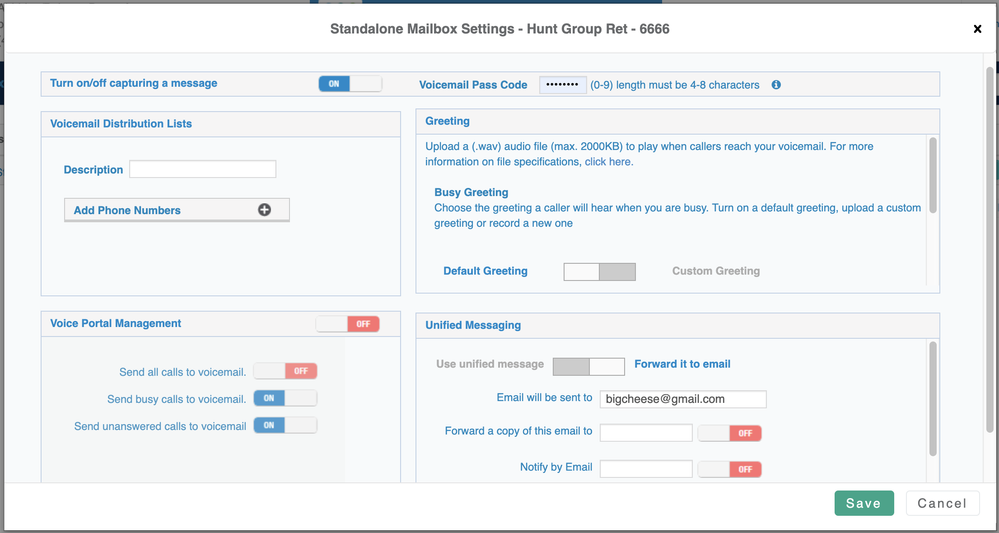Image resolution: width=999 pixels, height=533 pixels.
Task: Enable Forward a copy of this email toggle
Action: click(x=730, y=433)
